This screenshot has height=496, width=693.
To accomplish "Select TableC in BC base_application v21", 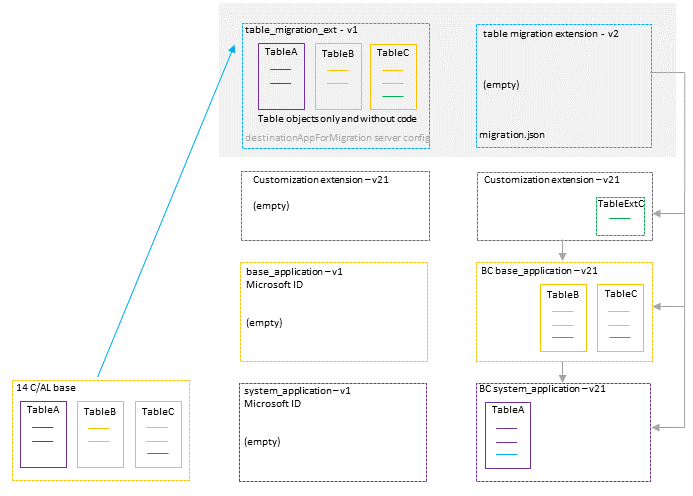I will coord(621,318).
